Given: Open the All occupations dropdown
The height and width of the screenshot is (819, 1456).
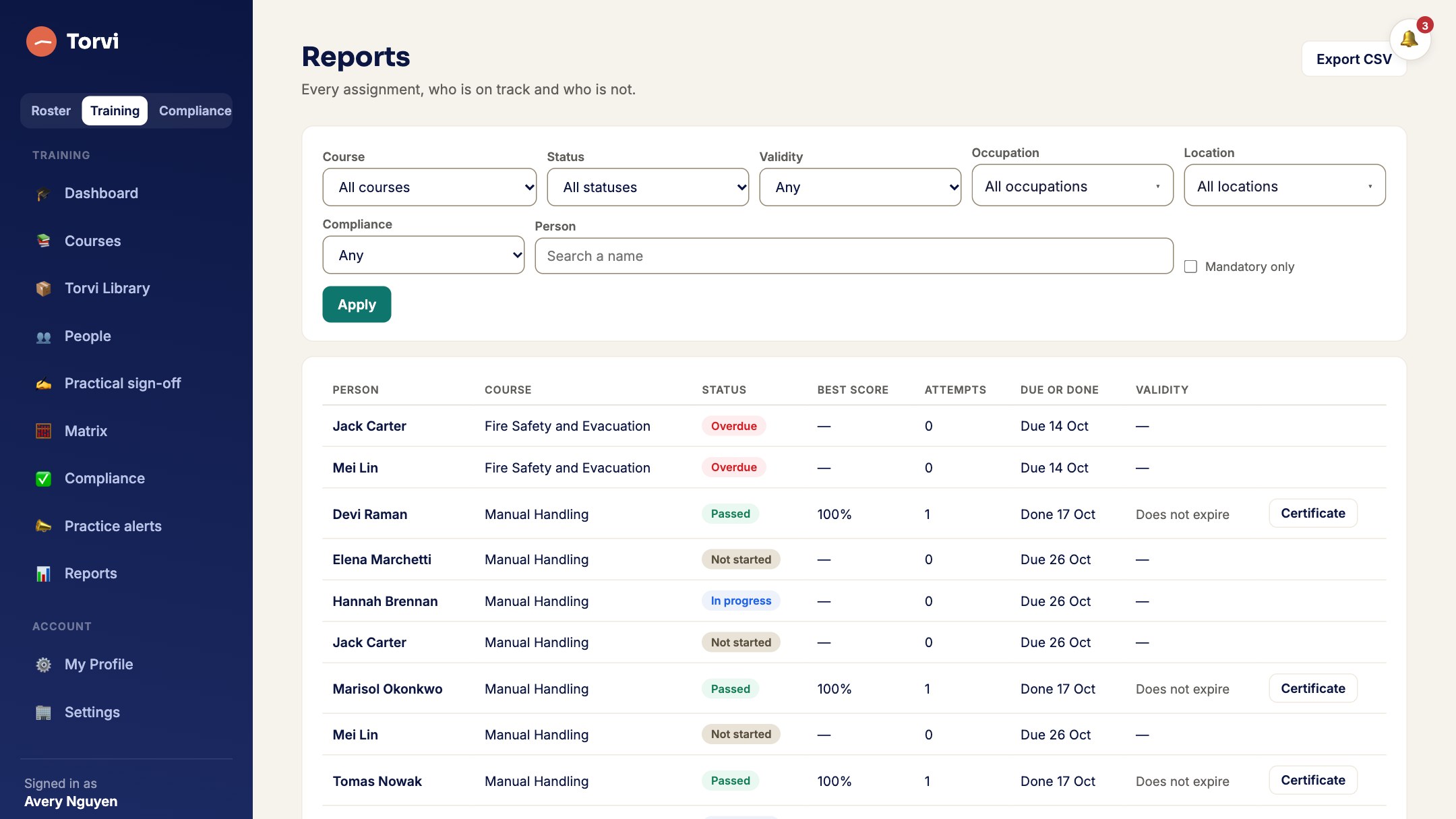Looking at the screenshot, I should [x=1072, y=185].
